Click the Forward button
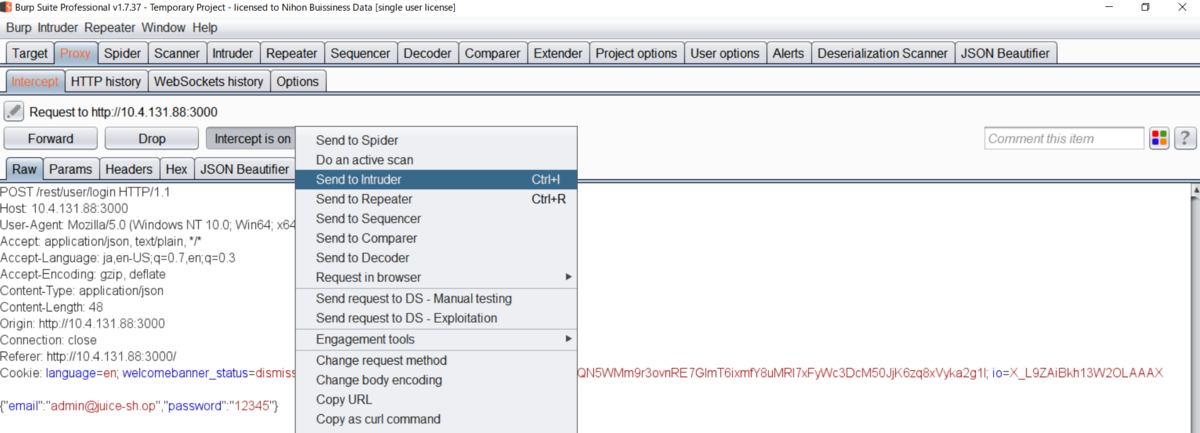This screenshot has height=433, width=1200. click(50, 139)
